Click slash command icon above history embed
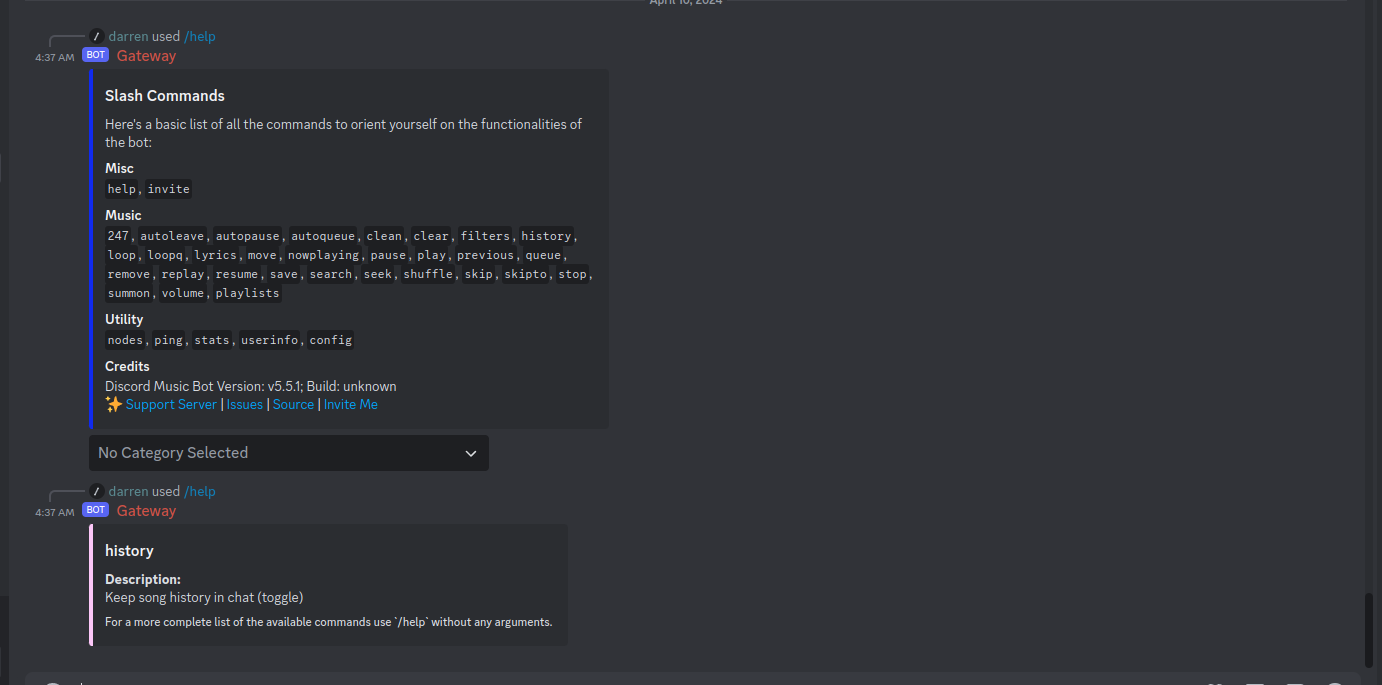Screen dimensions: 1382x685 pos(97,491)
